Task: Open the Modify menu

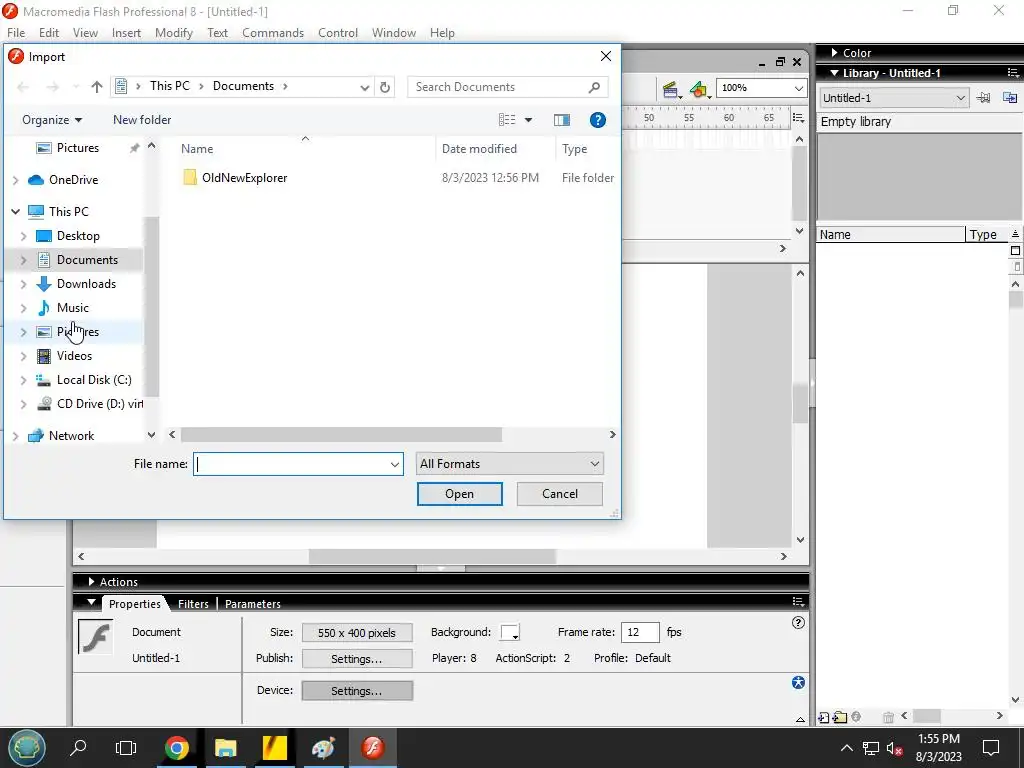Action: click(x=174, y=33)
